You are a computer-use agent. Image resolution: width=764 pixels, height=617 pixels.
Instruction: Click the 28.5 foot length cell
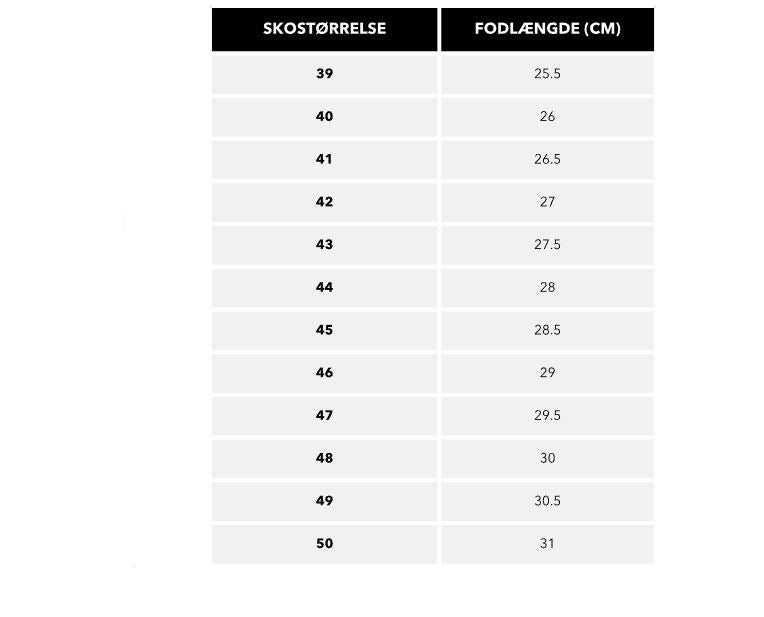[547, 330]
